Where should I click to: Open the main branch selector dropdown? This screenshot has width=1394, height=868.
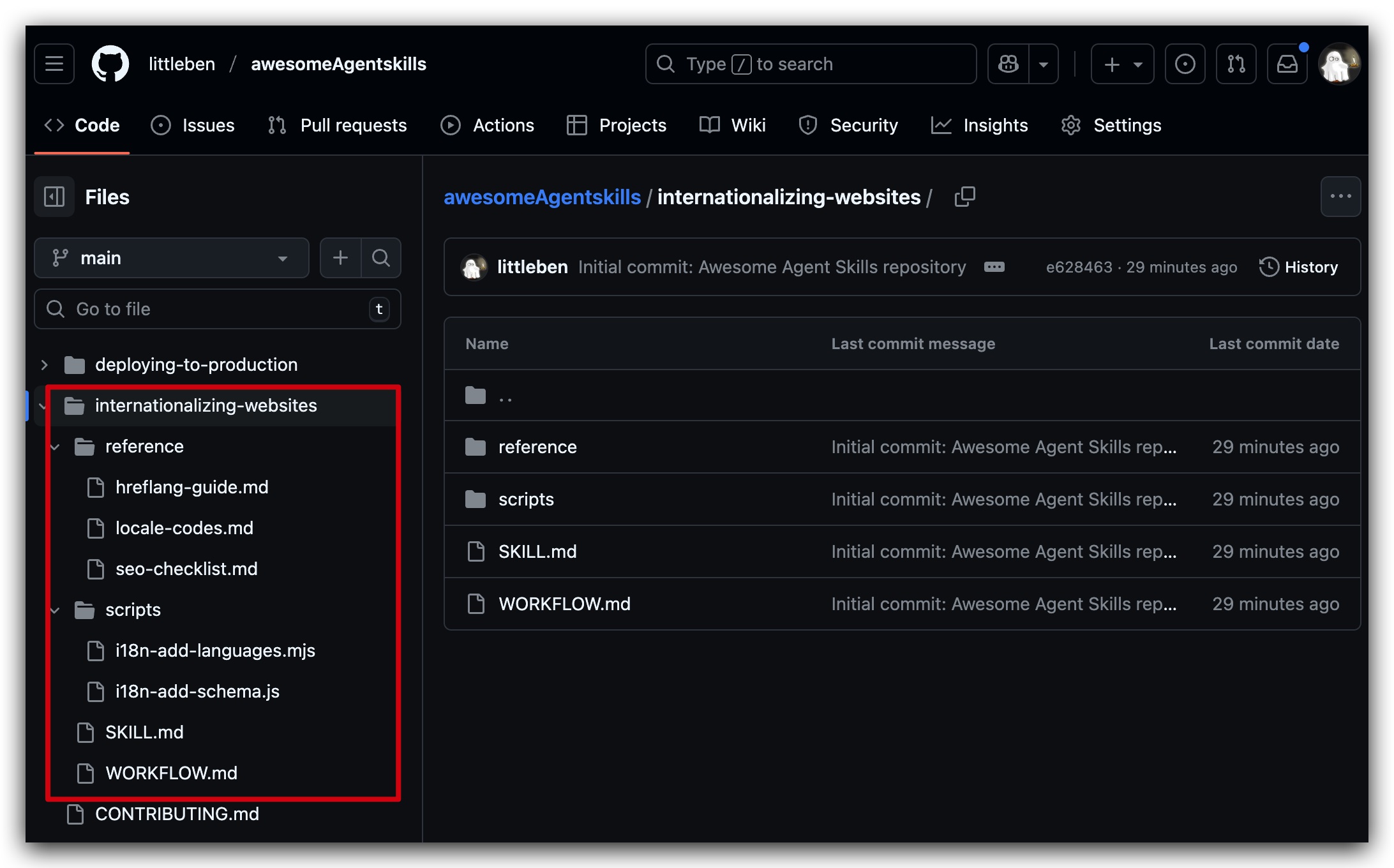point(171,258)
